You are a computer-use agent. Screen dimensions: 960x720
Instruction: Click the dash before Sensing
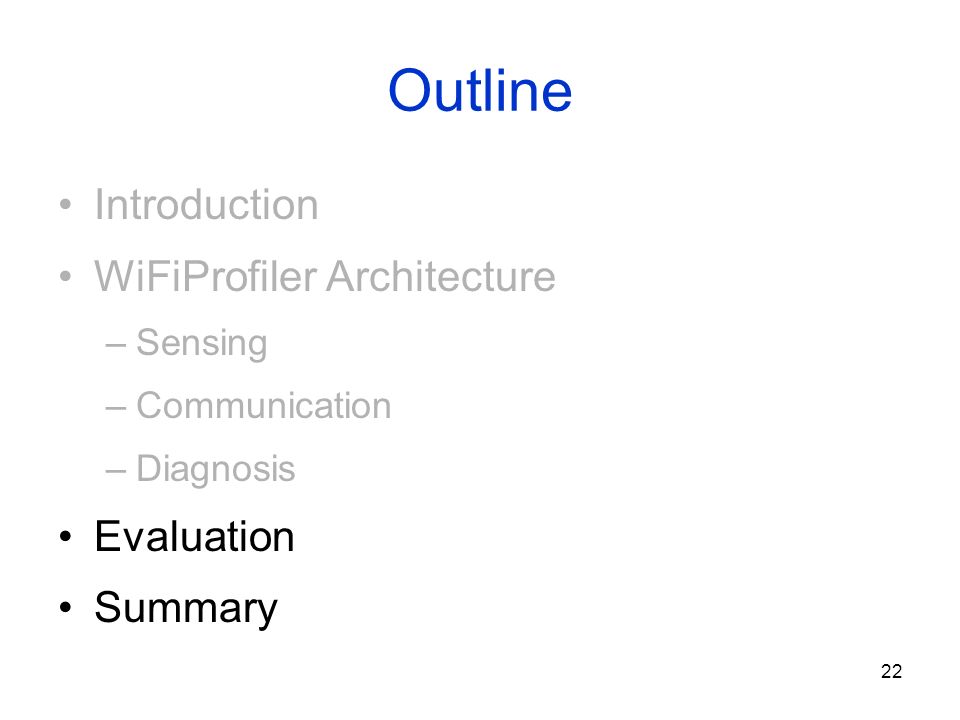[116, 345]
